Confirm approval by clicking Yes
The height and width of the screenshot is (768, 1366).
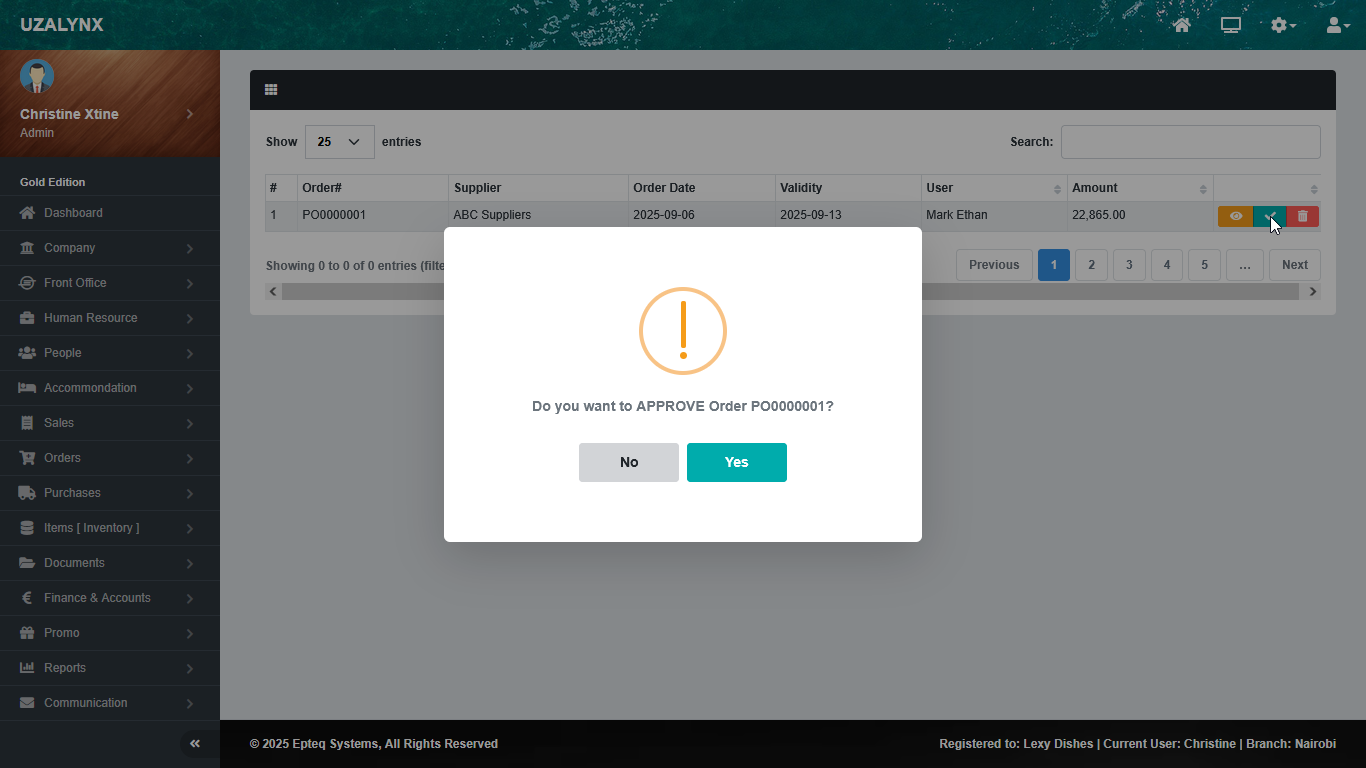click(736, 462)
